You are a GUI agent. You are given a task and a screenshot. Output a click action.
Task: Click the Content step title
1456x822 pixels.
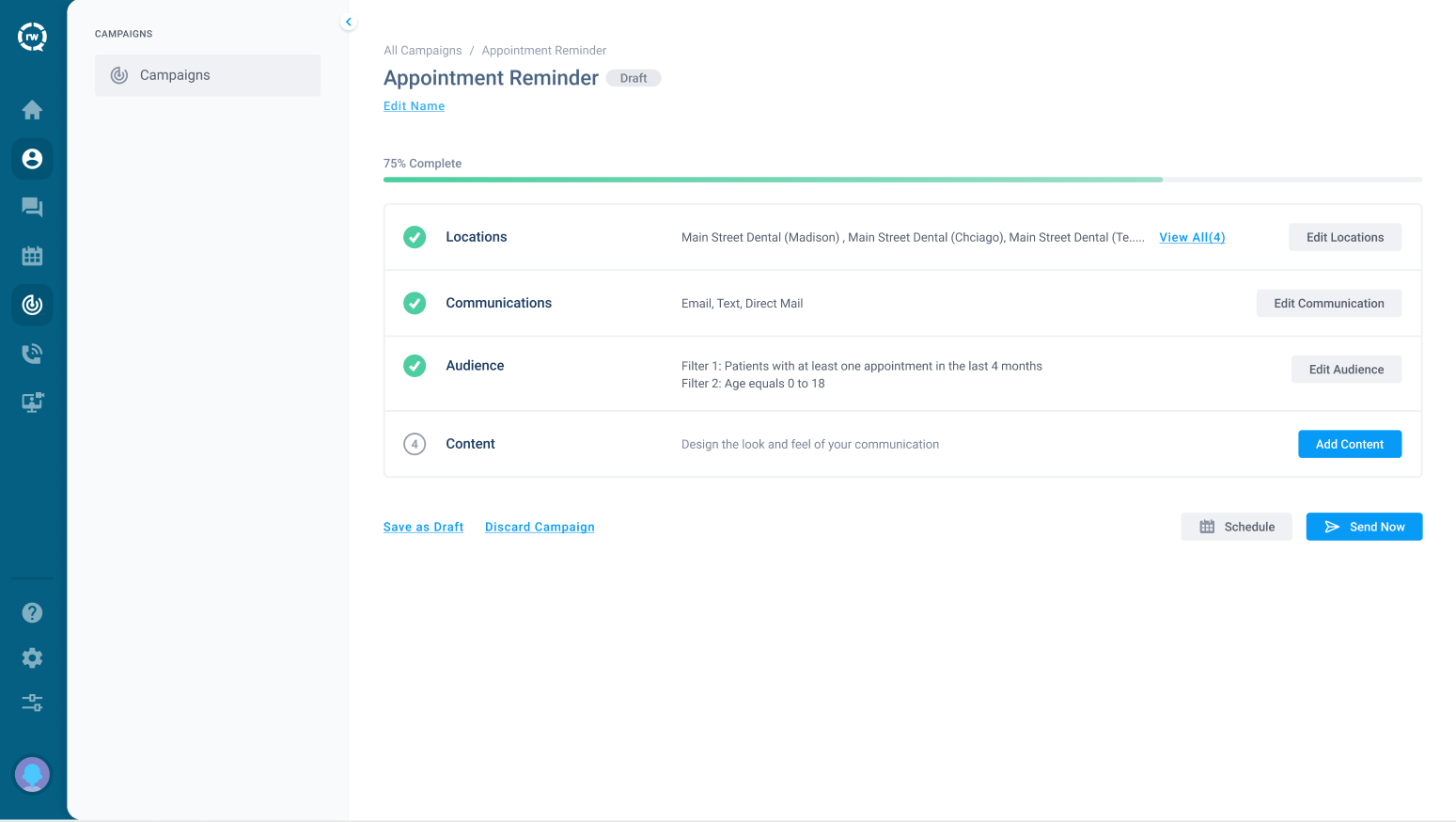pyautogui.click(x=470, y=444)
